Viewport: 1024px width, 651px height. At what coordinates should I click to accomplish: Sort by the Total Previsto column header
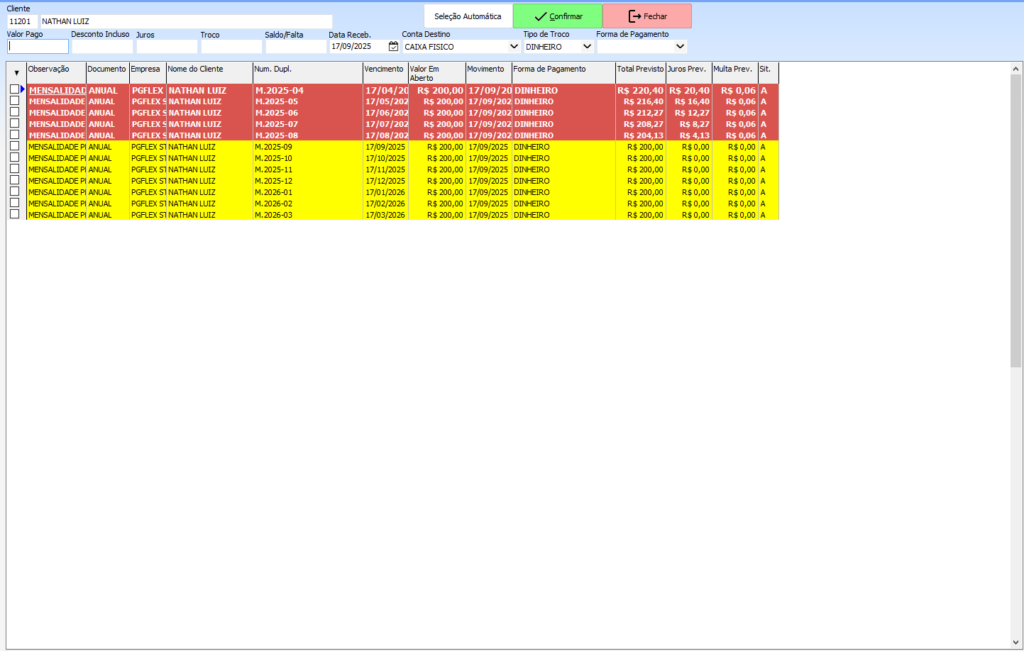click(x=641, y=73)
